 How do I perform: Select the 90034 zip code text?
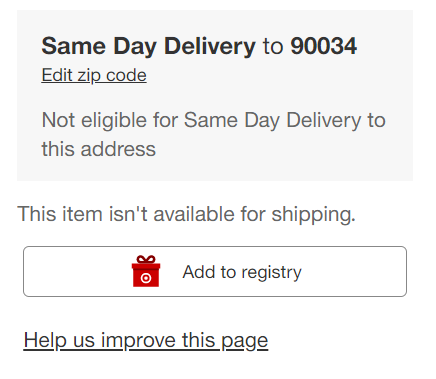pyautogui.click(x=324, y=46)
